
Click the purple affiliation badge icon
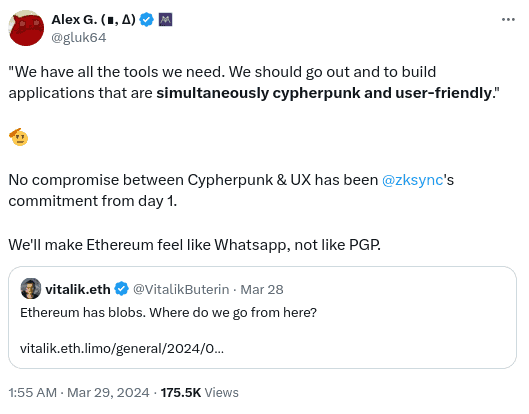(x=165, y=20)
